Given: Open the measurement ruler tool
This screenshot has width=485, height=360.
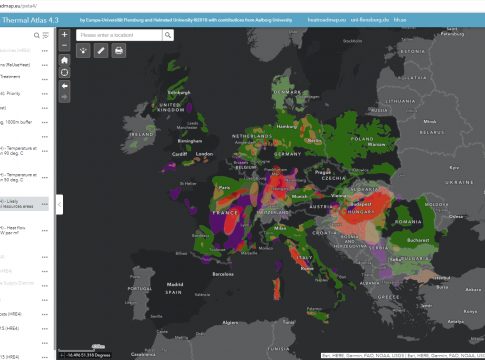Looking at the screenshot, I should pos(101,51).
